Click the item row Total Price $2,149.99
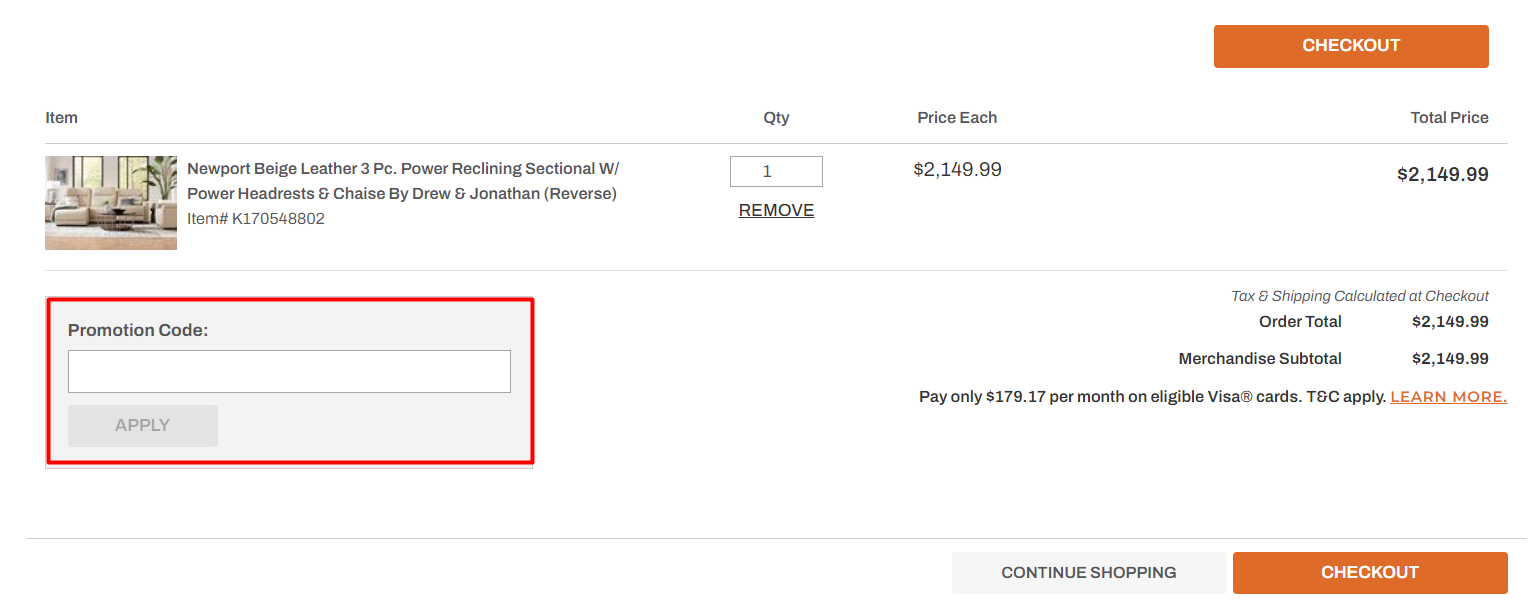This screenshot has width=1534, height=609. [1443, 175]
